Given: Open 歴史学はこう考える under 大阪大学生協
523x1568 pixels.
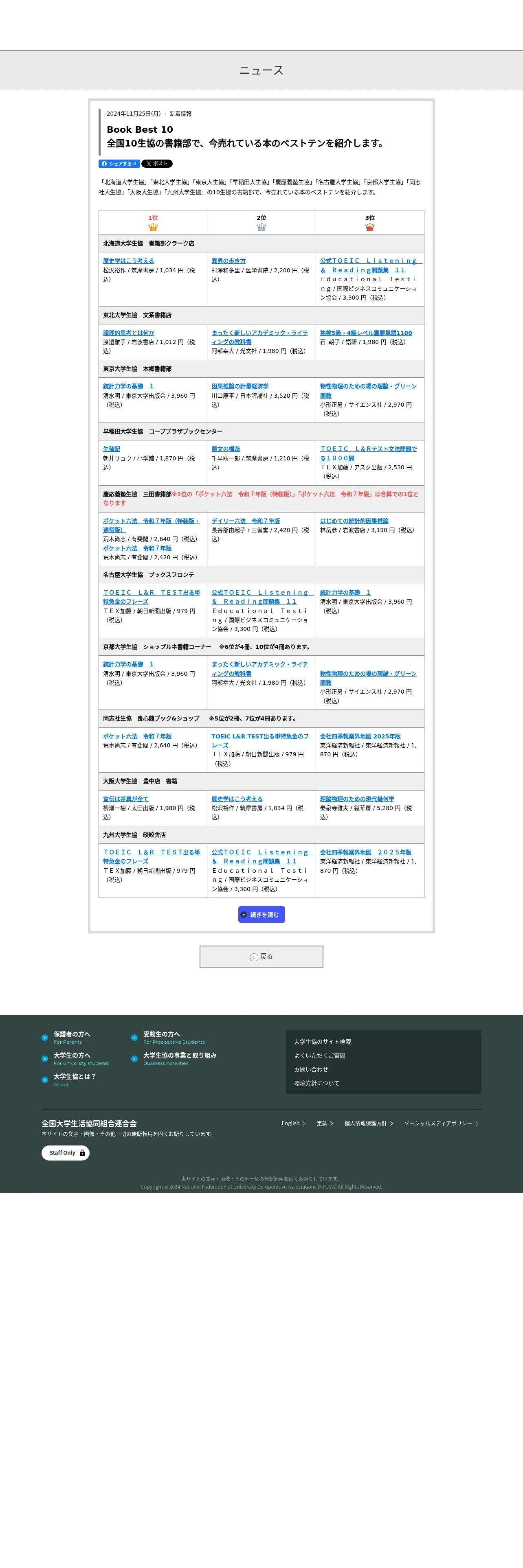Looking at the screenshot, I should click(237, 799).
